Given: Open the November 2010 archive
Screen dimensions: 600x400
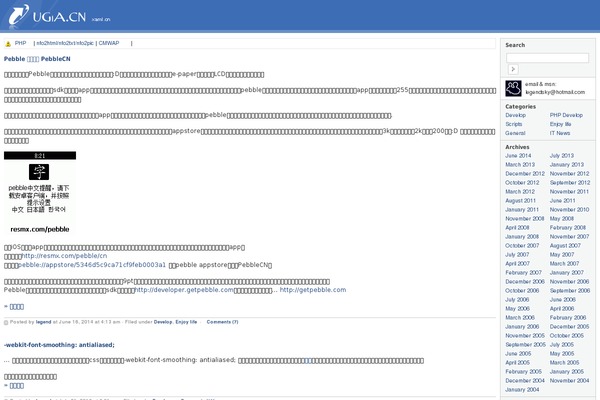Looking at the screenshot, I should tap(569, 210).
